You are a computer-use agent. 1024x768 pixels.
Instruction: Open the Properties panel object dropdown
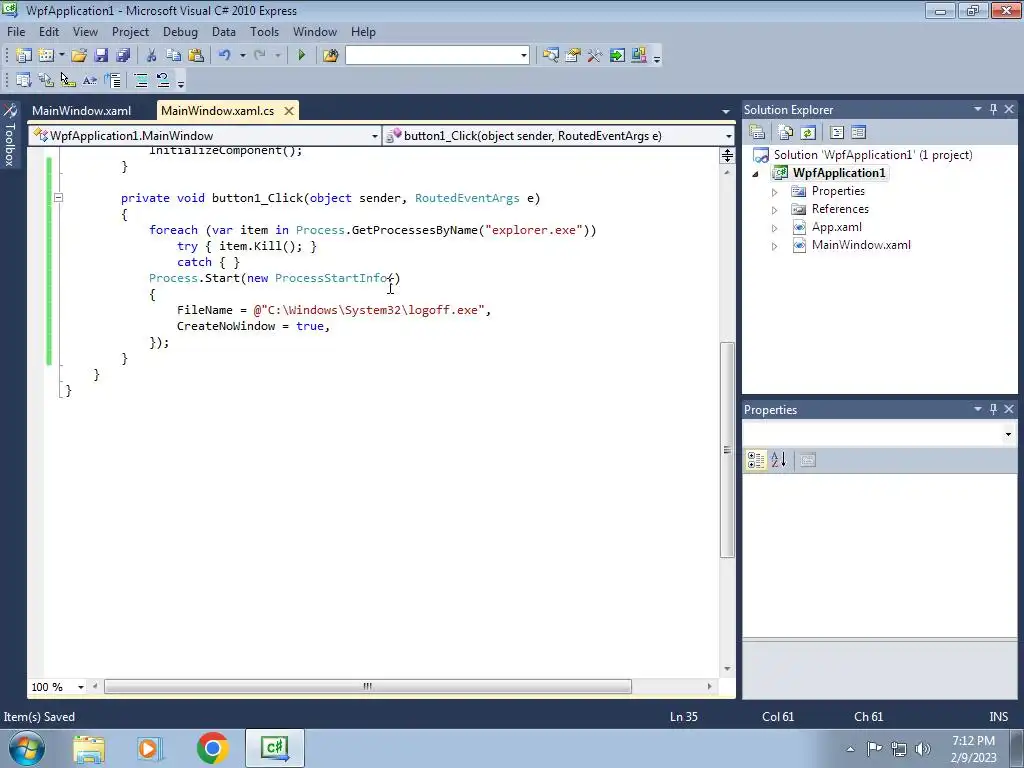point(1008,434)
